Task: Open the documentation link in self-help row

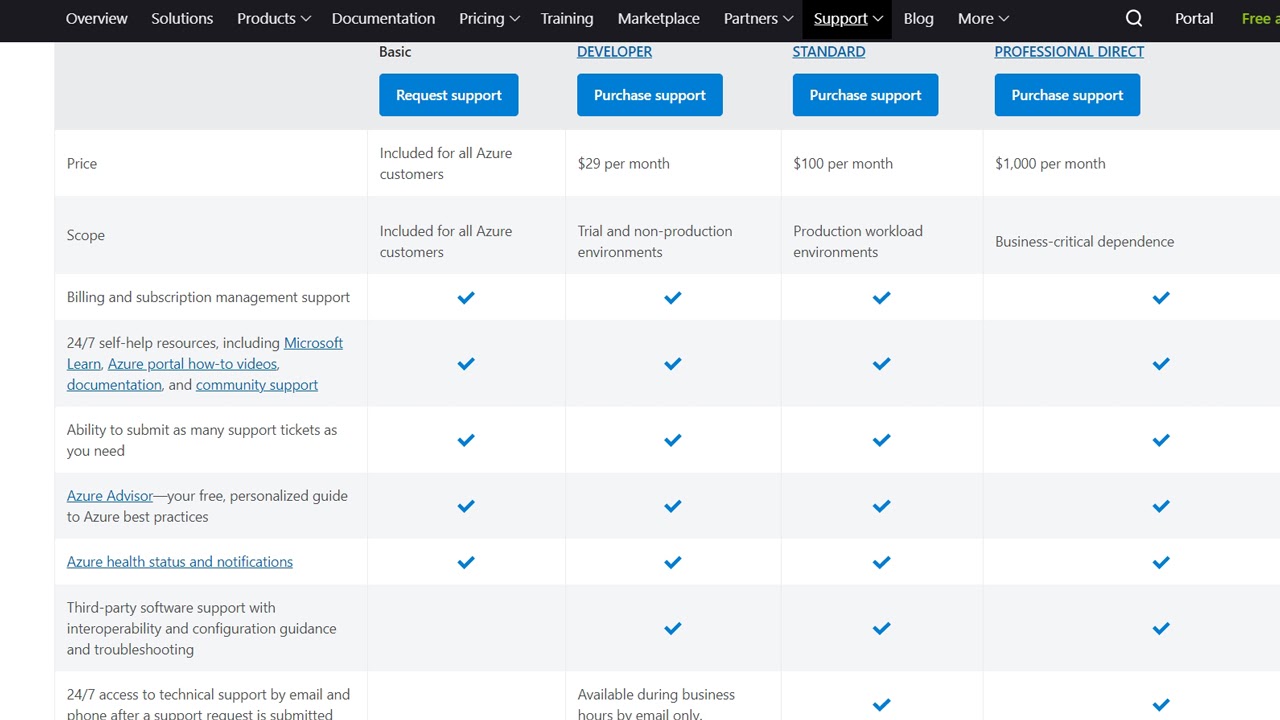Action: pos(114,384)
